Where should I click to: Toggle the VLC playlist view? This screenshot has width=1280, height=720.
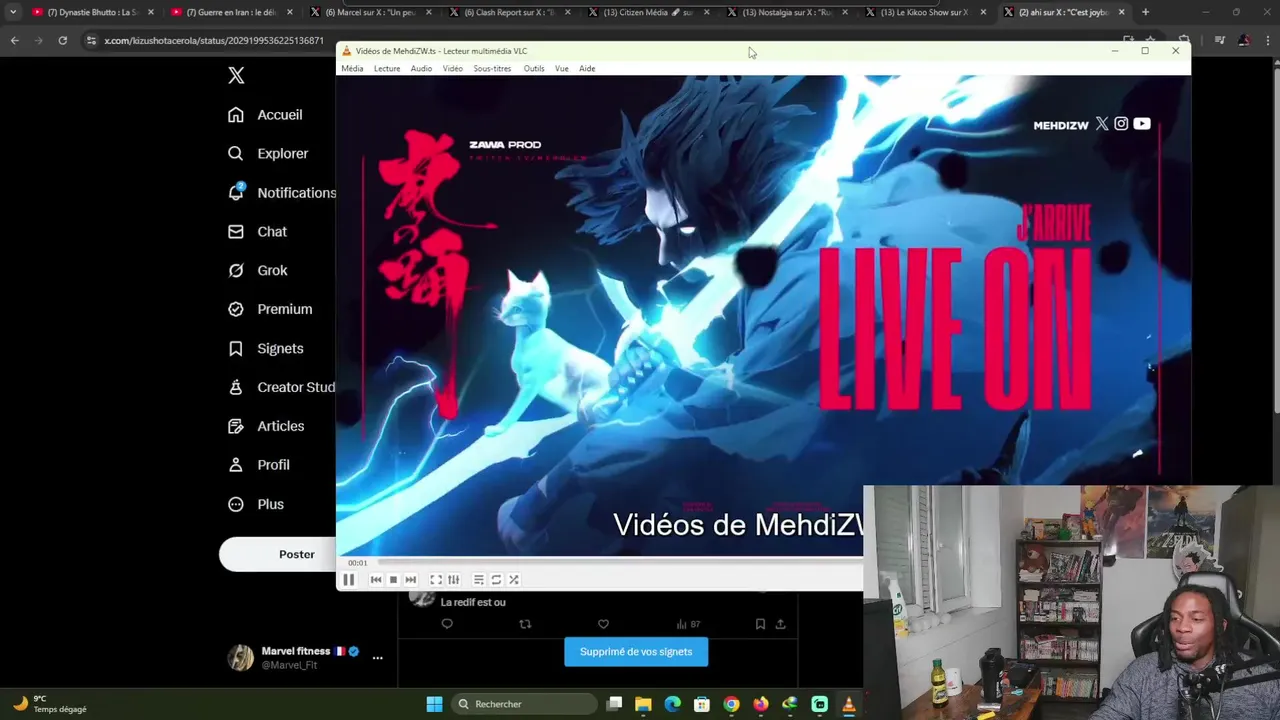click(x=479, y=580)
